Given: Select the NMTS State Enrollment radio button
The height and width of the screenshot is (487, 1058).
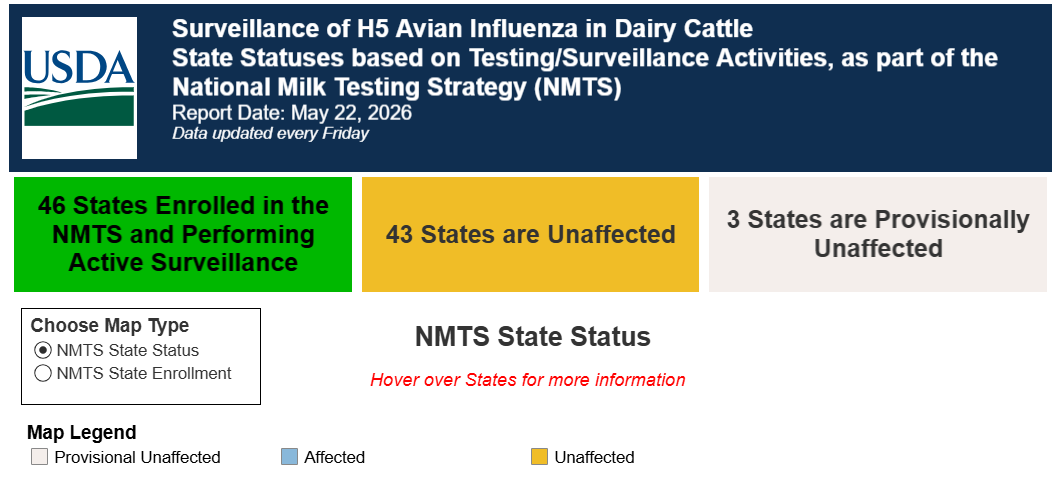Looking at the screenshot, I should click(x=43, y=373).
